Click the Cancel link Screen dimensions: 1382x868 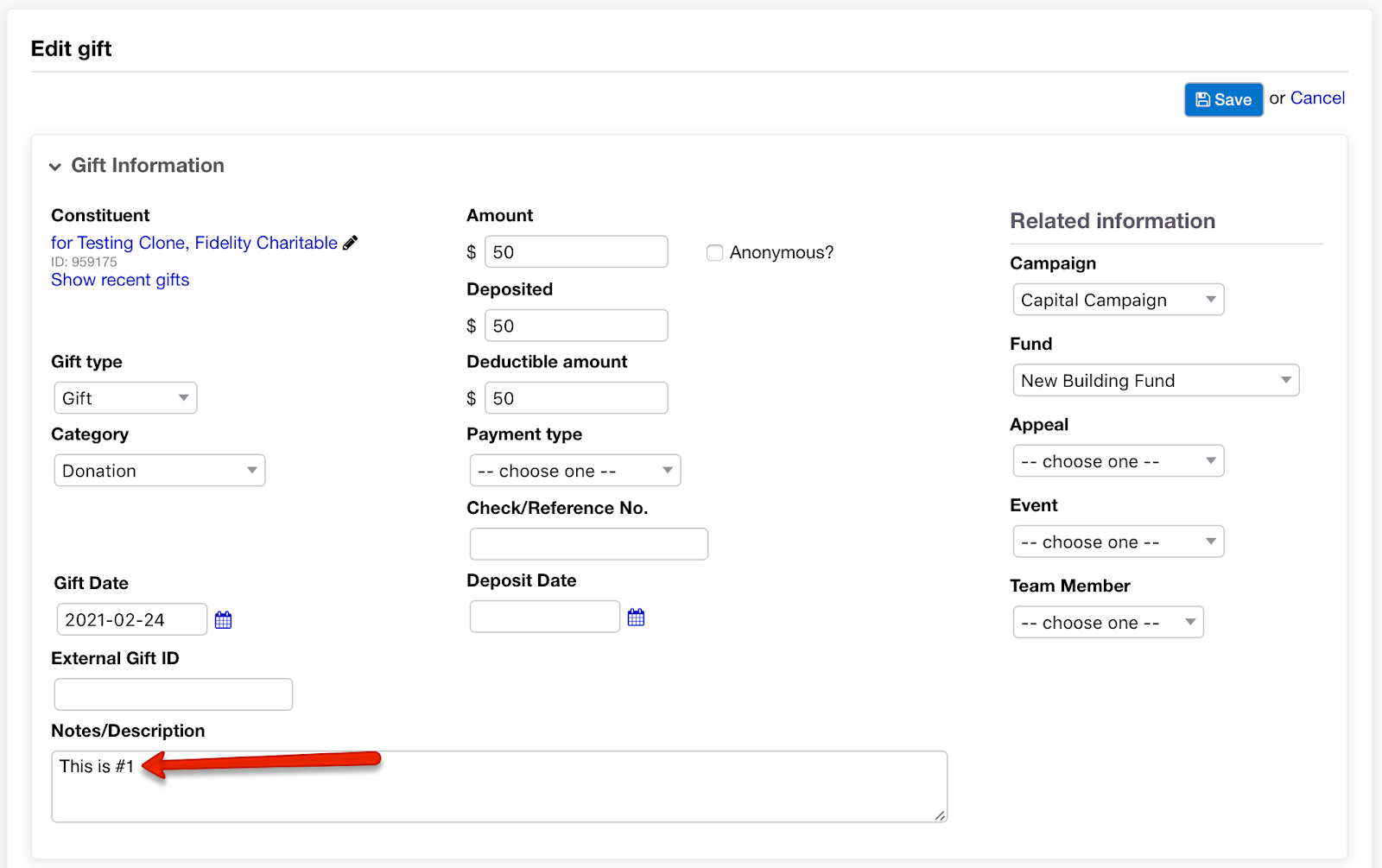coord(1317,98)
